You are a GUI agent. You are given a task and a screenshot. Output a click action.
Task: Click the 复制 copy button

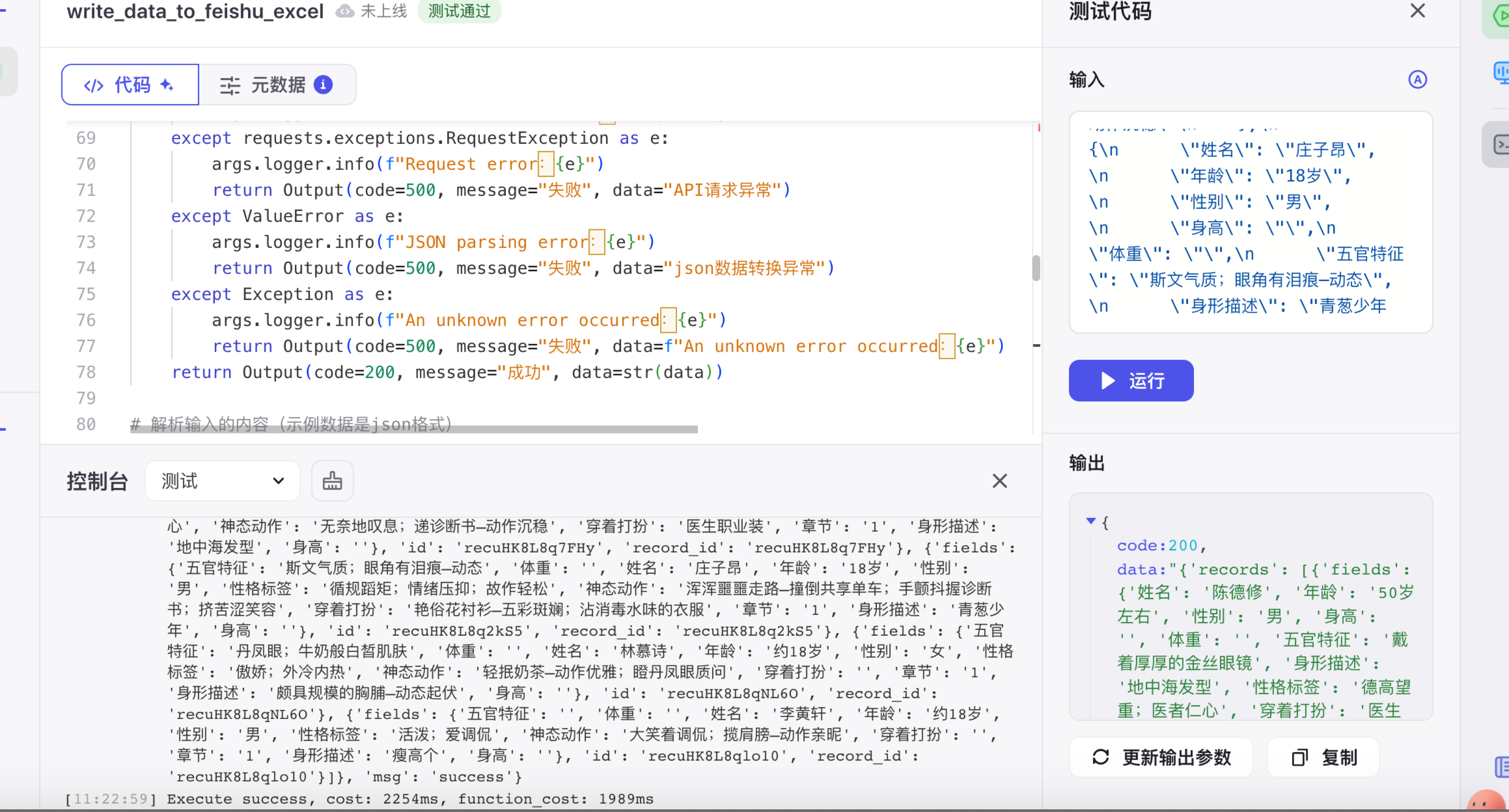click(x=1323, y=757)
